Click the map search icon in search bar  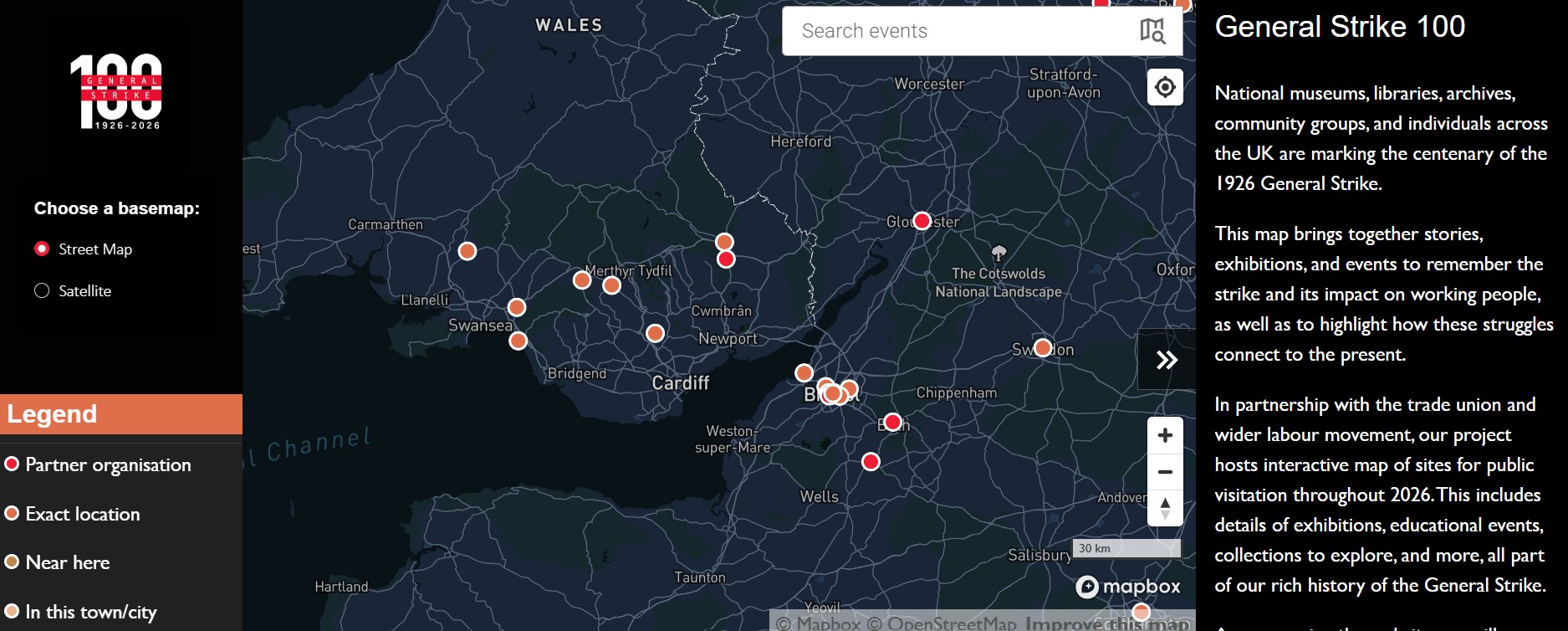pos(1152,31)
